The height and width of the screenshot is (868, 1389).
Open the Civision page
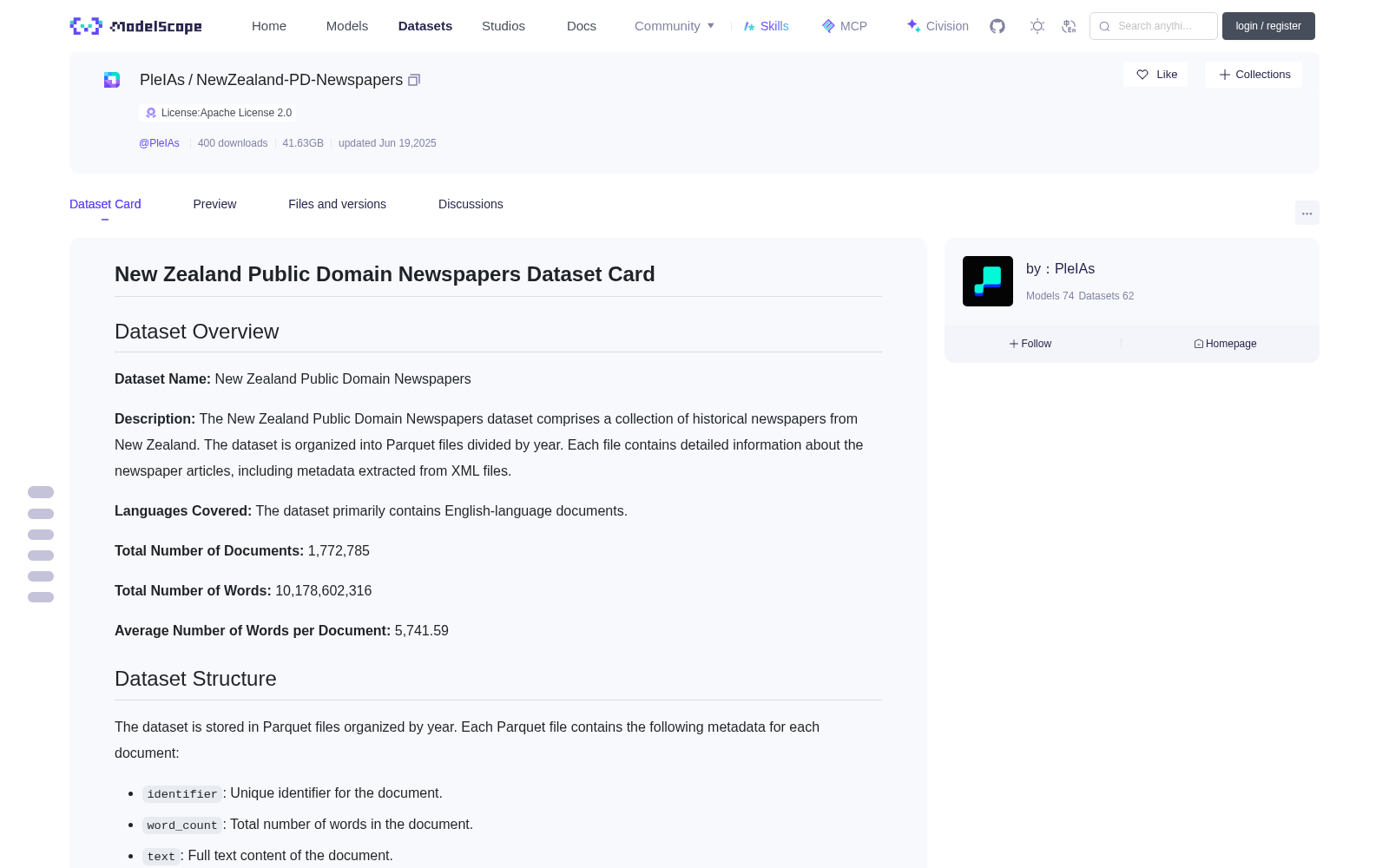coord(938,26)
